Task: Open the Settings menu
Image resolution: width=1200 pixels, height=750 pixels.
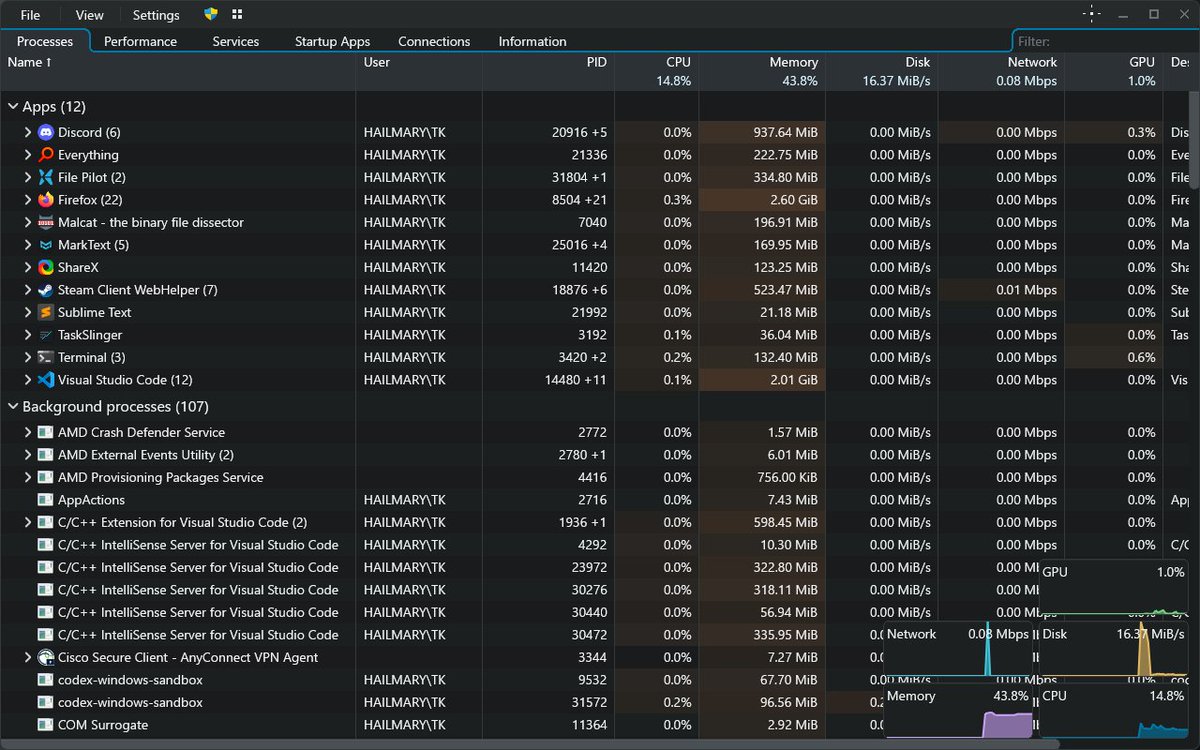Action: (x=156, y=15)
